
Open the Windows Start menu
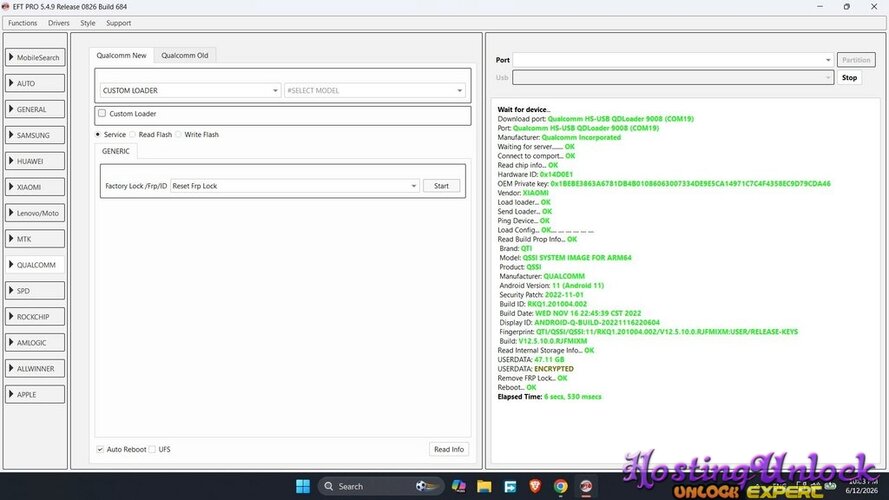point(303,486)
